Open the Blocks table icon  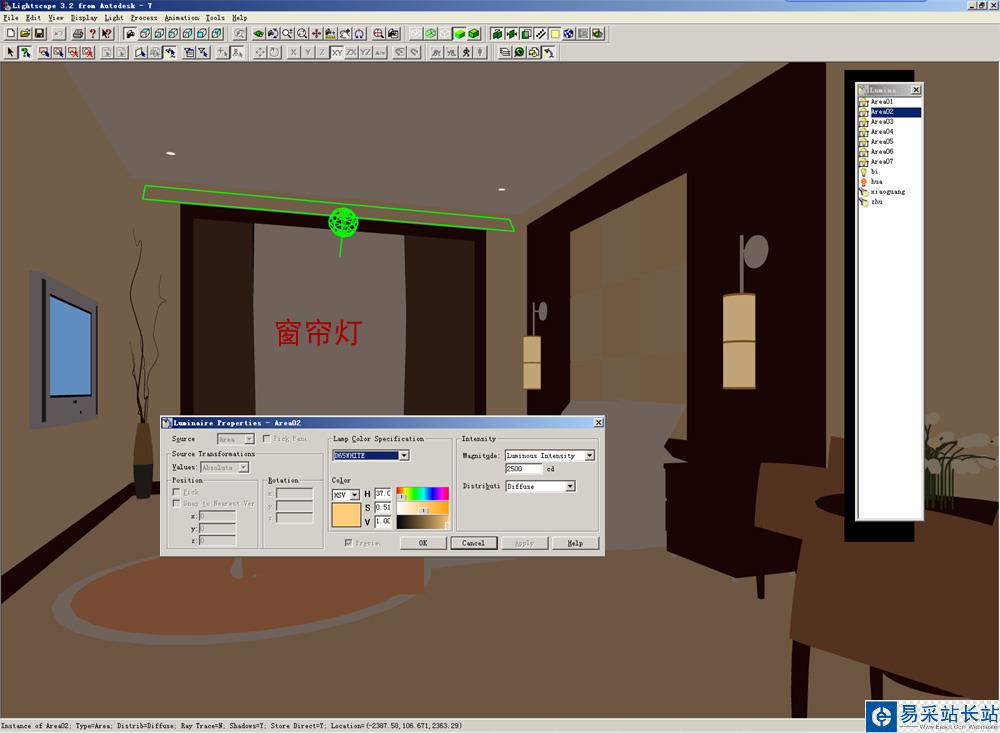click(x=534, y=52)
